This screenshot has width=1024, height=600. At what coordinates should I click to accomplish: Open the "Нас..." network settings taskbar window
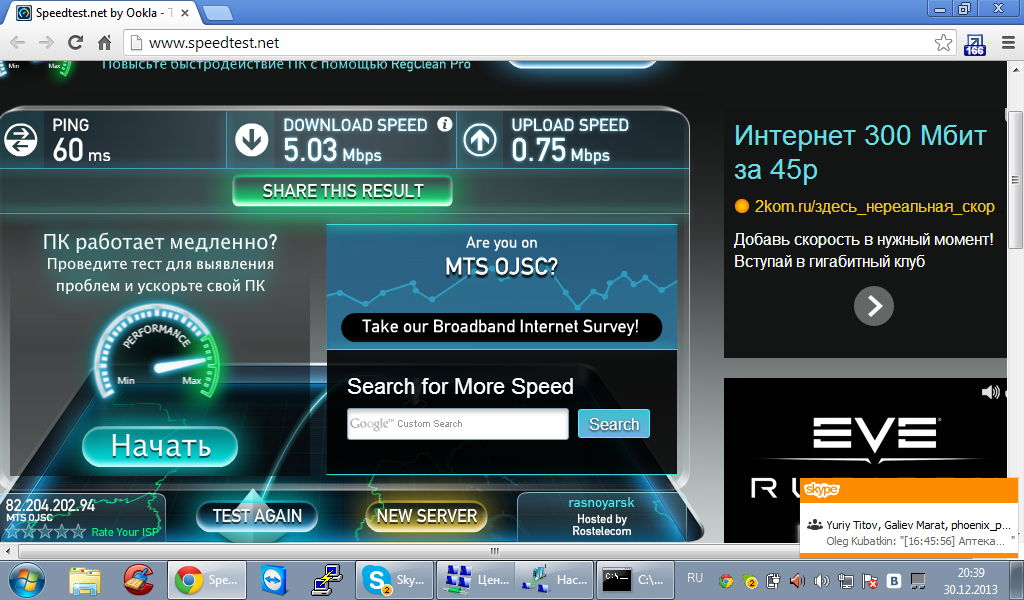[x=554, y=580]
